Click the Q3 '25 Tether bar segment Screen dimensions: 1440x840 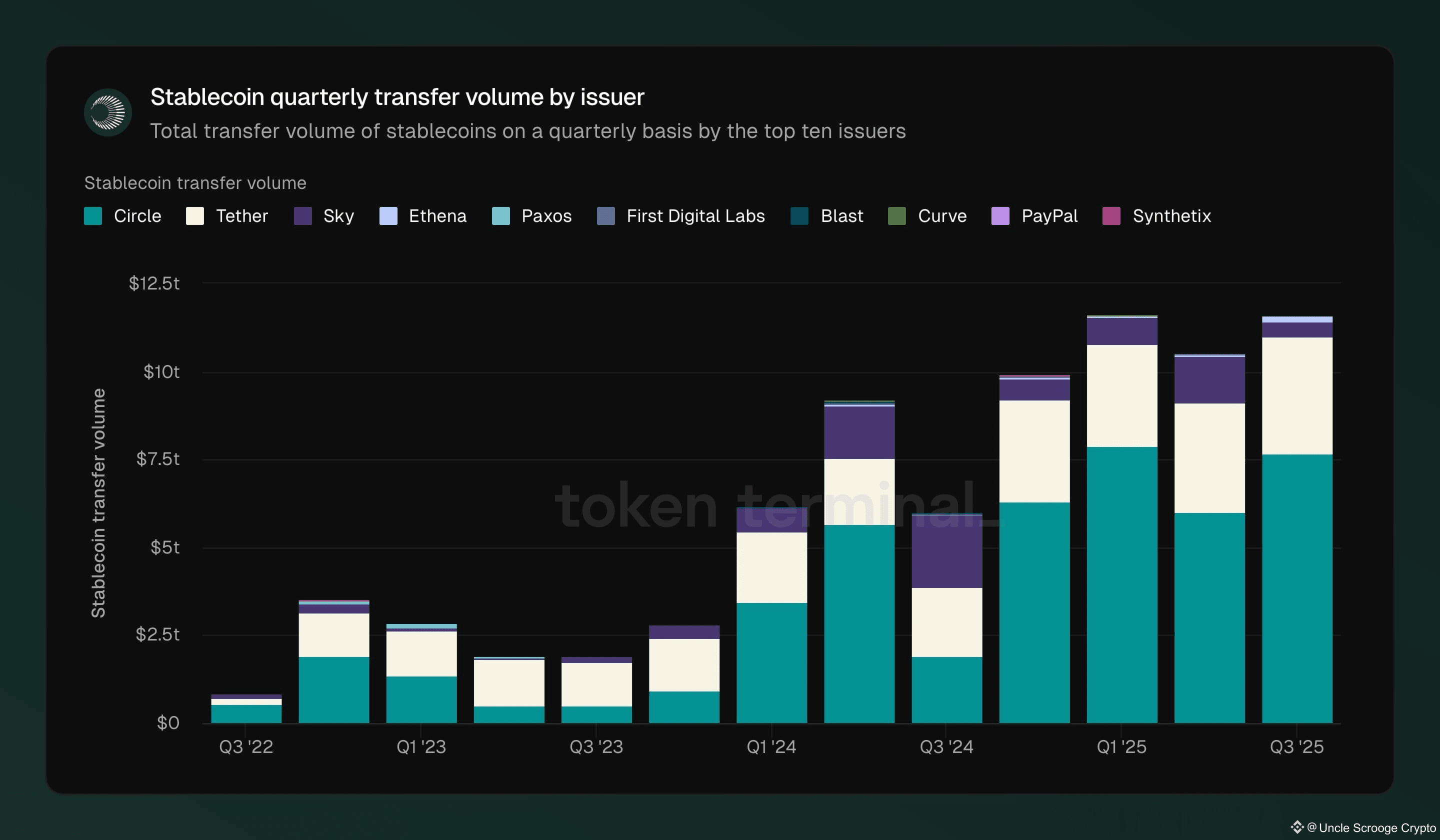coord(1296,395)
